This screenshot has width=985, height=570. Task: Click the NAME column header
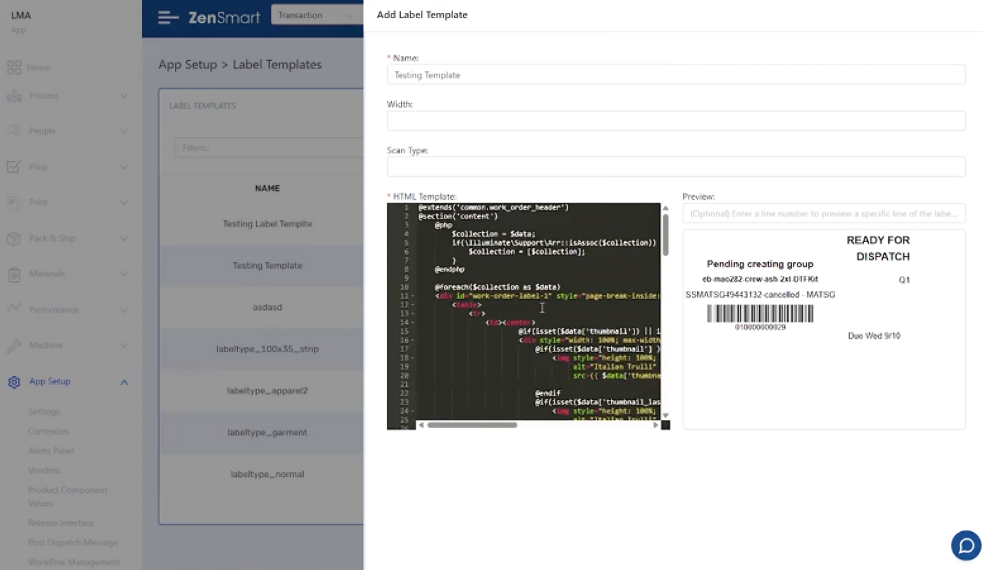267,188
